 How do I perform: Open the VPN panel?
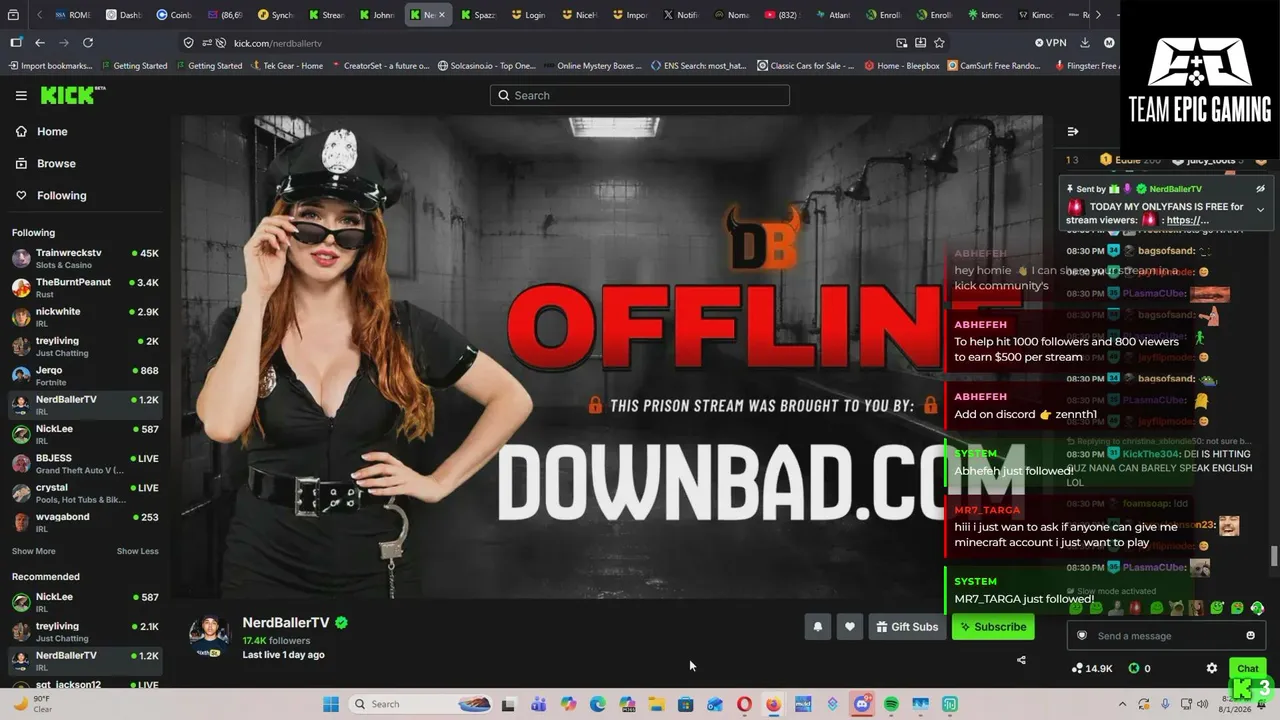click(1050, 43)
